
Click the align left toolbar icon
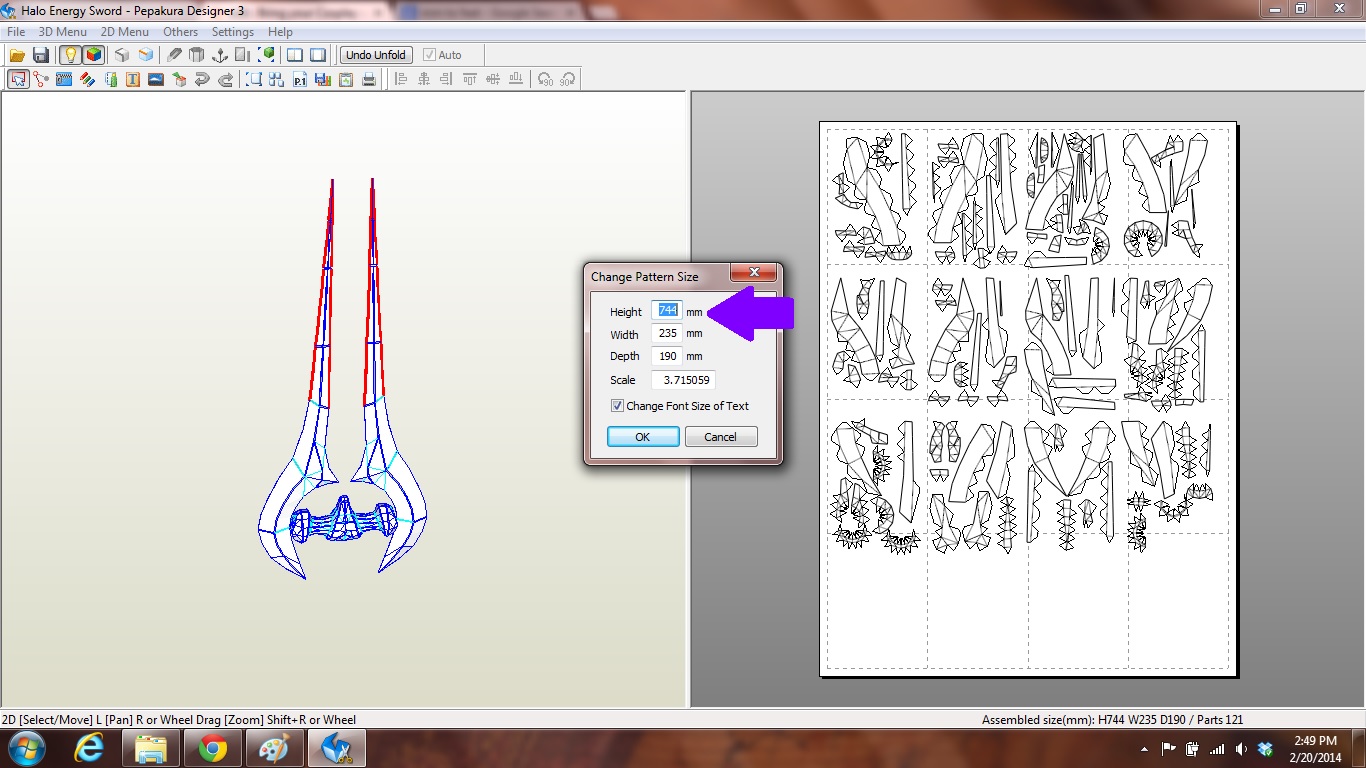tap(401, 80)
